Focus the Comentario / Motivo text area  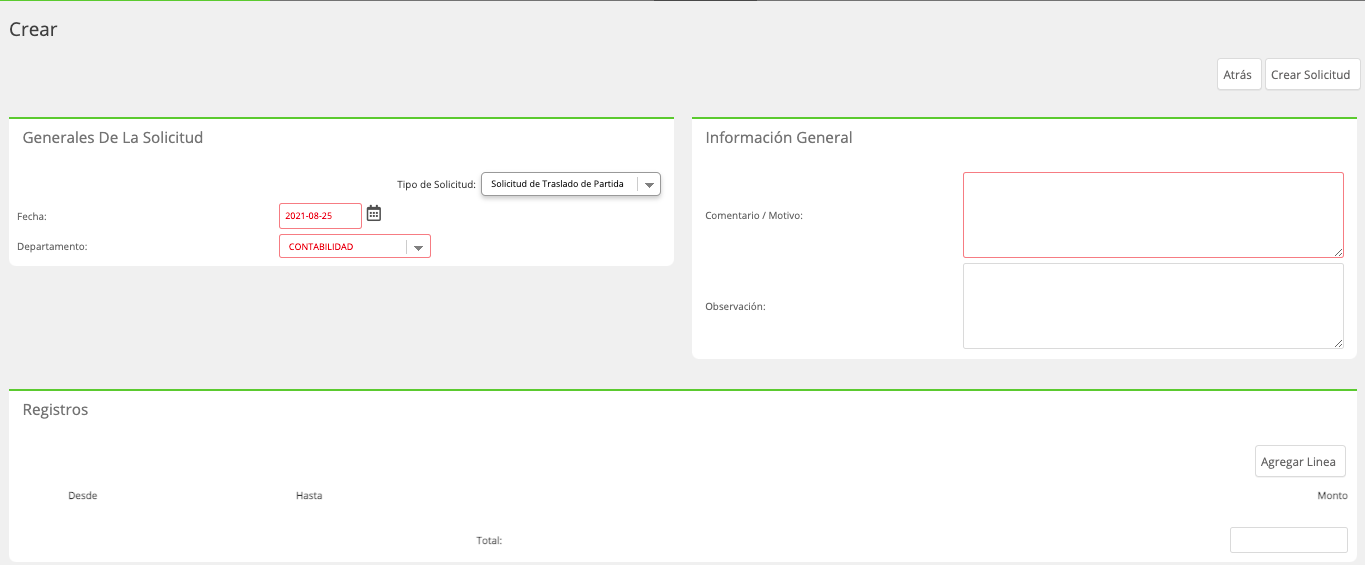[x=1153, y=215]
